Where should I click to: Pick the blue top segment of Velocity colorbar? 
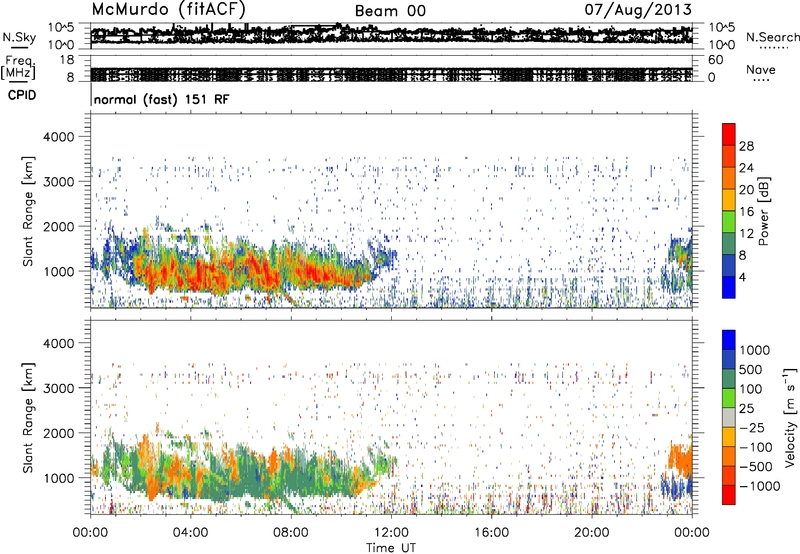pos(729,340)
